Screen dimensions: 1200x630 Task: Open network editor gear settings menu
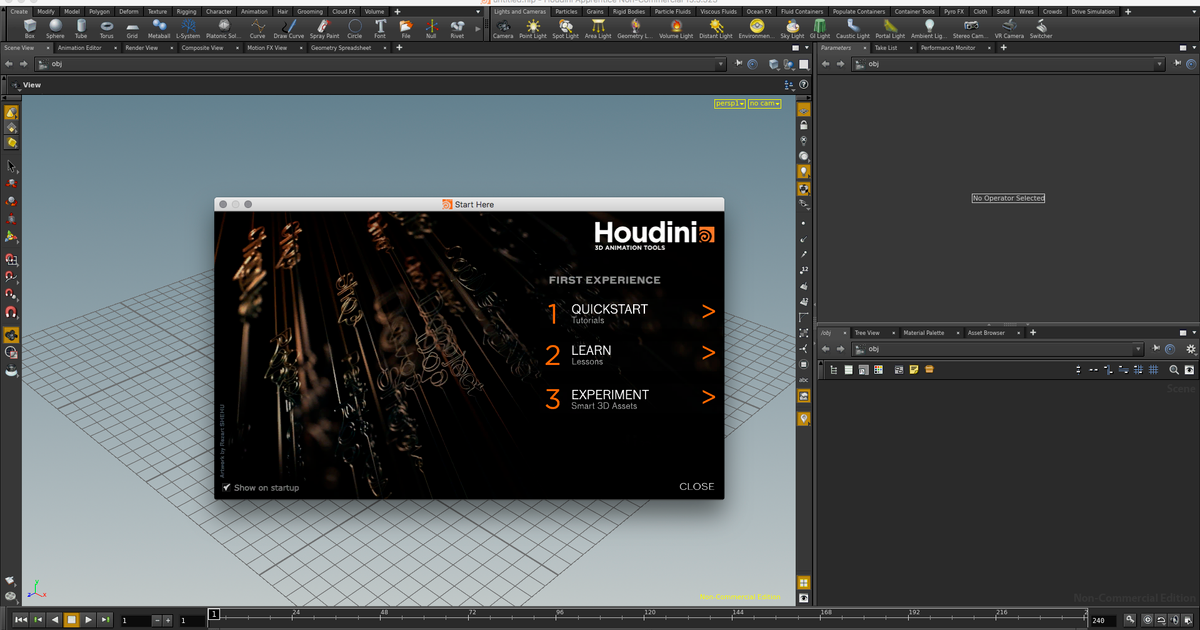pyautogui.click(x=1190, y=349)
